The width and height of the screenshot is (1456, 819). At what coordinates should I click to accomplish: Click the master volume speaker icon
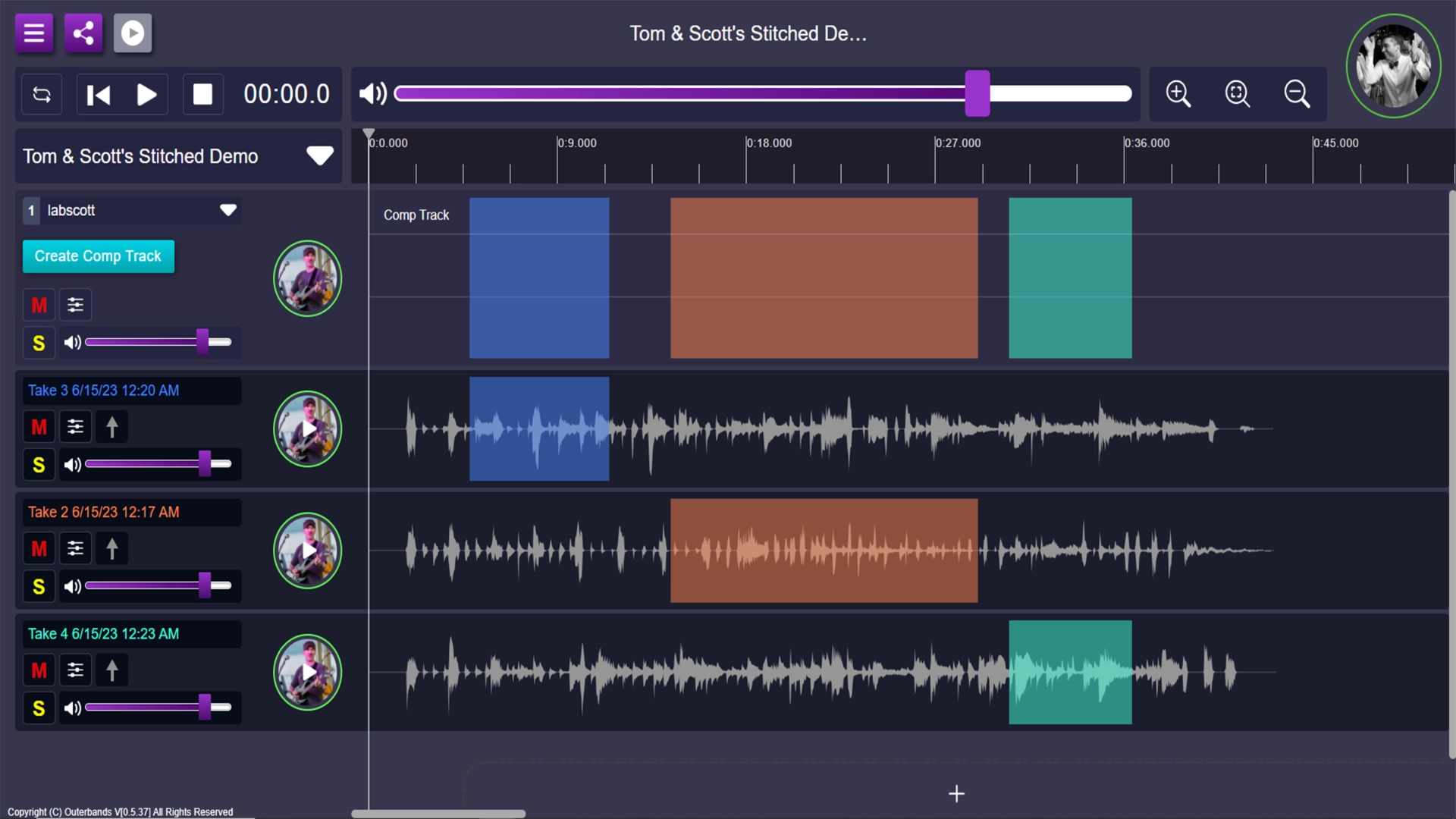pos(372,94)
